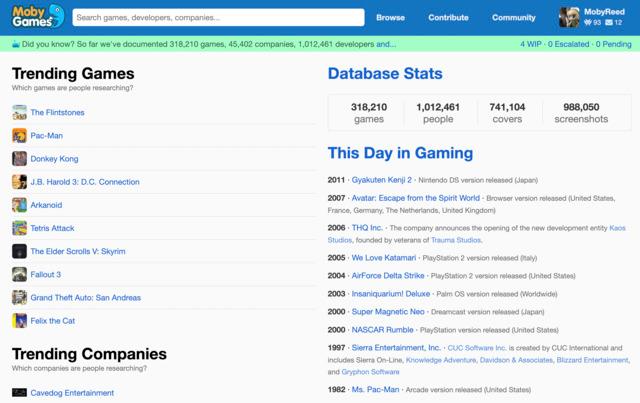The width and height of the screenshot is (640, 403).
Task: Open the Contribute menu
Action: 448,18
